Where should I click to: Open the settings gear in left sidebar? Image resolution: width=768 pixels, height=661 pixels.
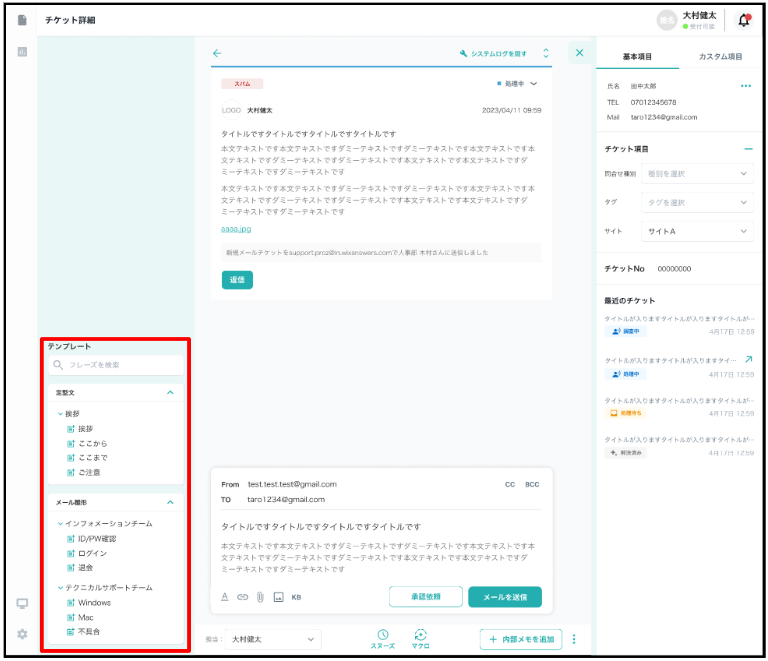click(x=22, y=634)
